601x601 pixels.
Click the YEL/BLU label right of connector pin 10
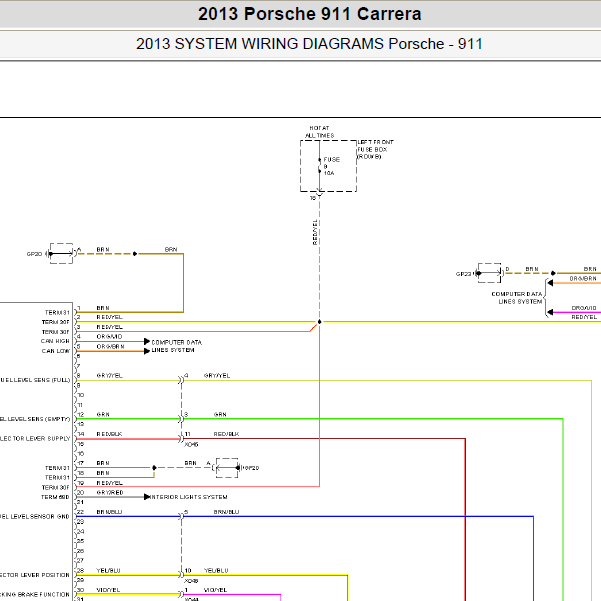pos(216,570)
